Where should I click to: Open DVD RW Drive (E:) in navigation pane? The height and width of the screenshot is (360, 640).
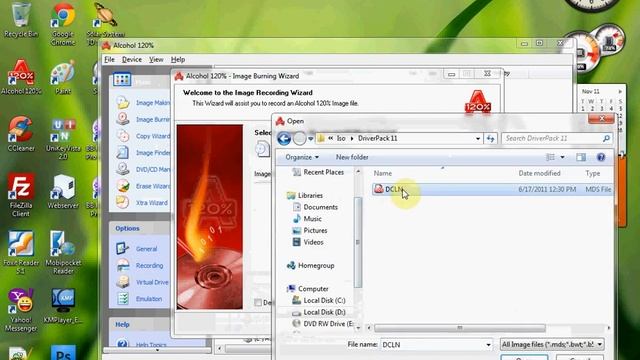pyautogui.click(x=322, y=324)
